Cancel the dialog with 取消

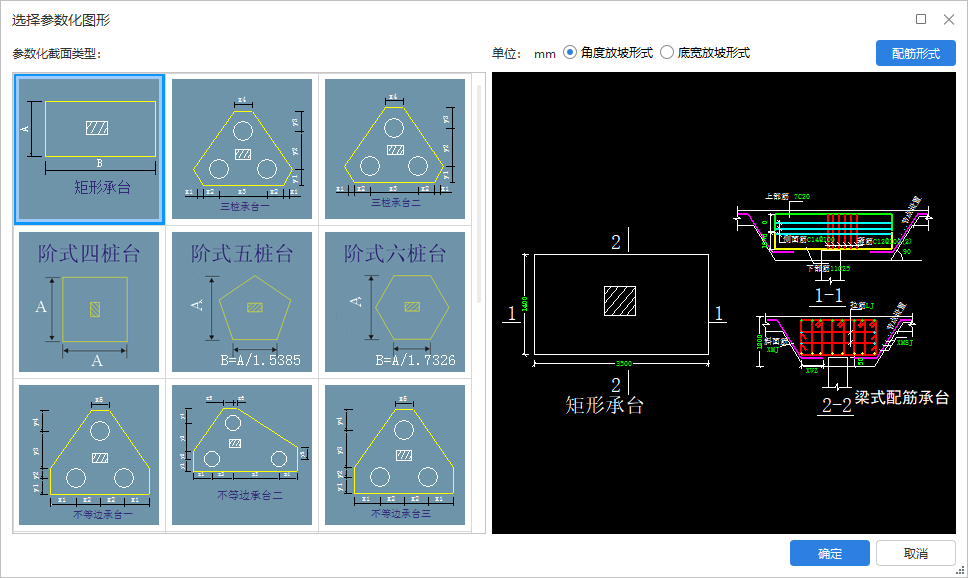916,553
